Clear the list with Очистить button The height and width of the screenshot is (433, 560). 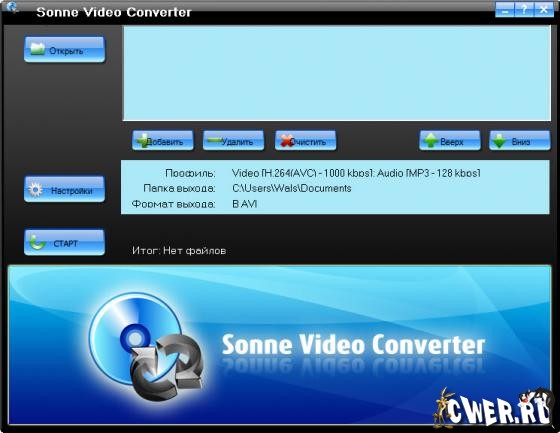pyautogui.click(x=305, y=140)
